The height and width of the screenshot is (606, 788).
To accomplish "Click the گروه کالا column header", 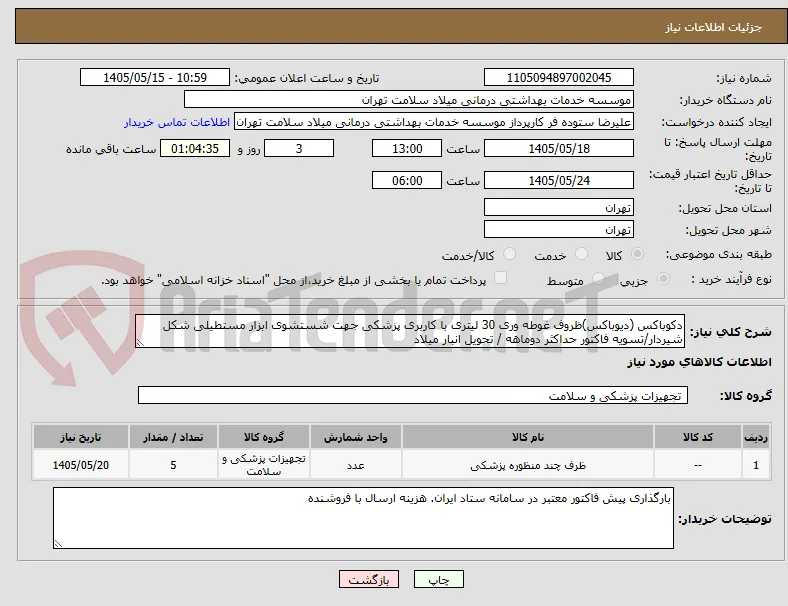I will point(264,437).
